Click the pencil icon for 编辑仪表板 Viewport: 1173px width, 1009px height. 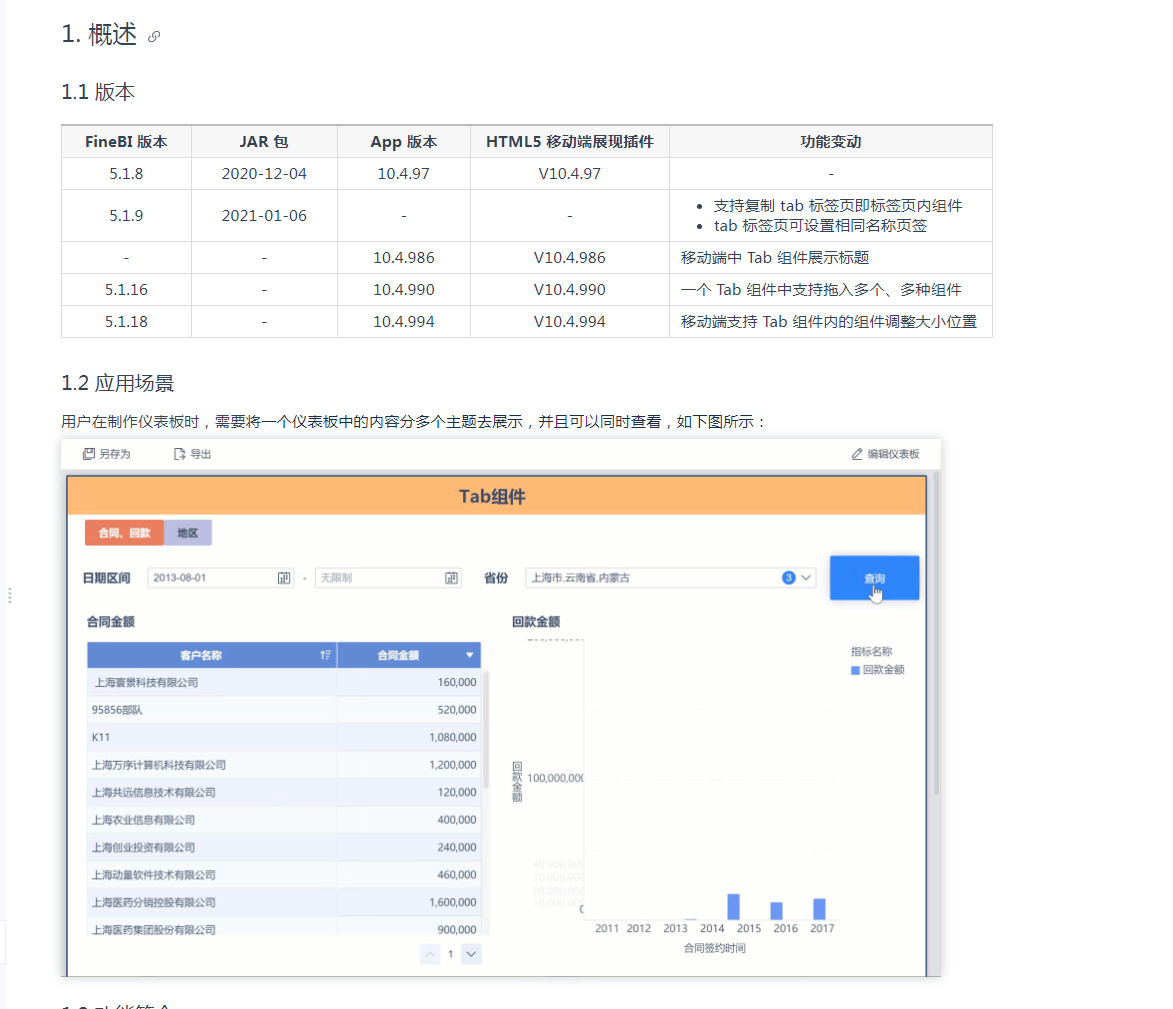[x=856, y=454]
